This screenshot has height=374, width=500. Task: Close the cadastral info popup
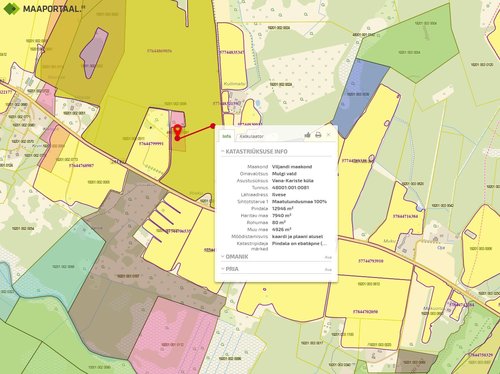[x=328, y=135]
